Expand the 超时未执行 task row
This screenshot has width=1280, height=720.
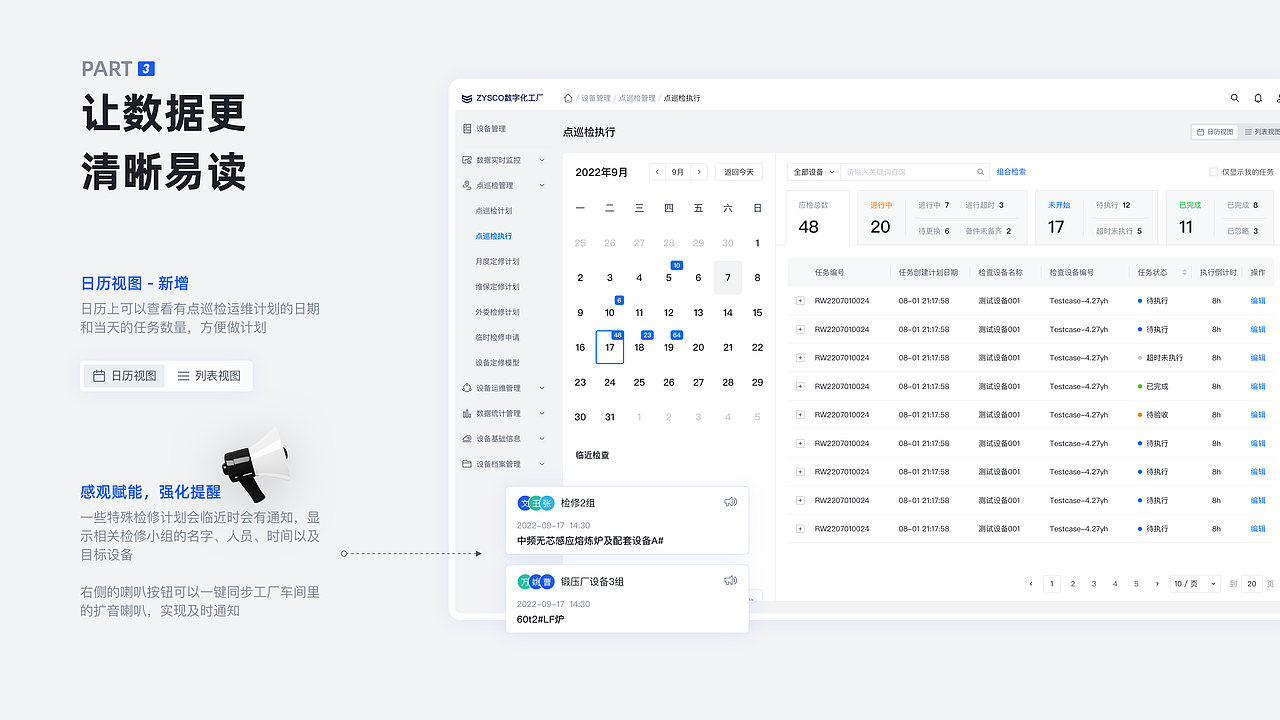click(x=800, y=358)
